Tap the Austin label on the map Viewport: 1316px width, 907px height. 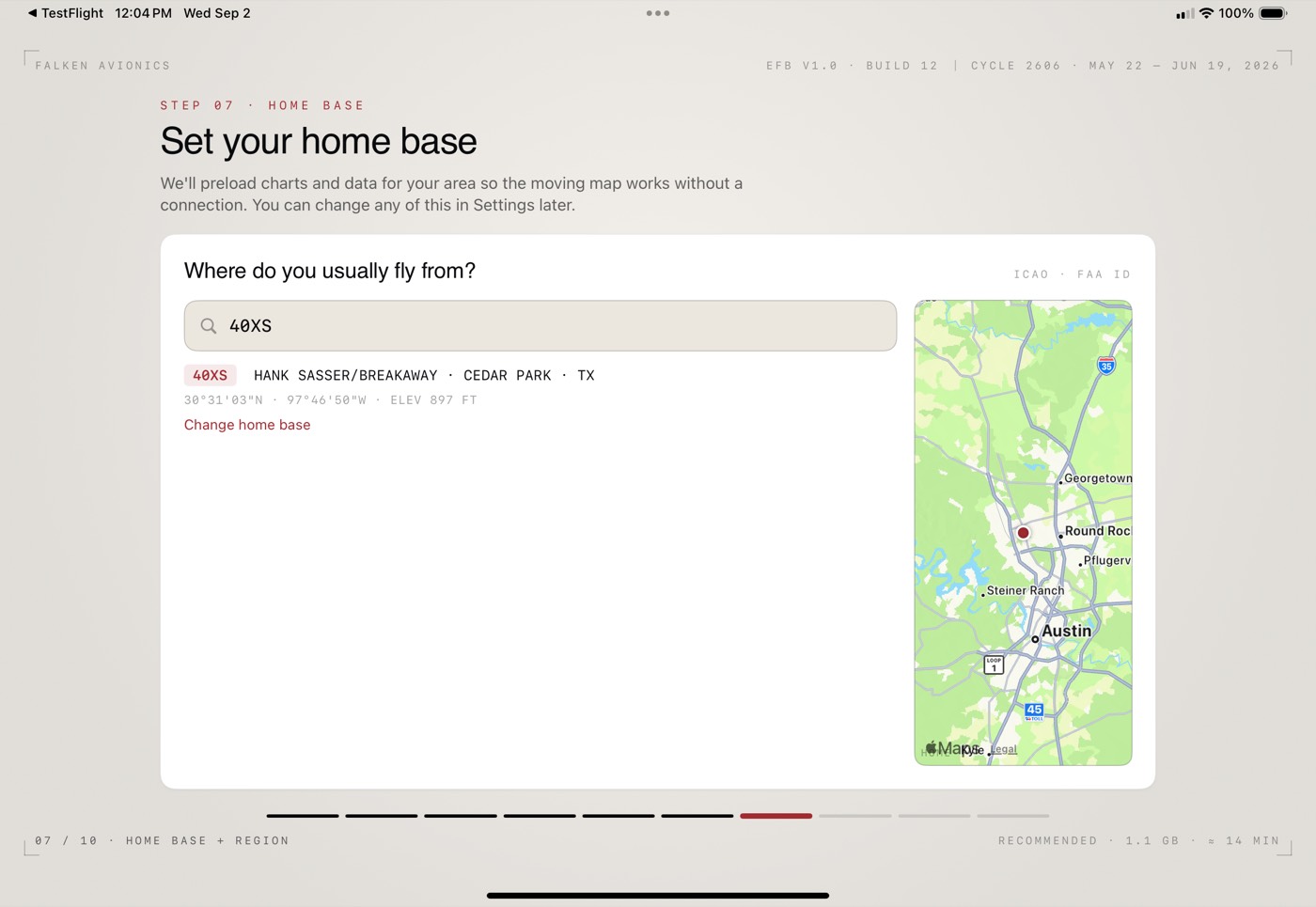pos(1067,631)
